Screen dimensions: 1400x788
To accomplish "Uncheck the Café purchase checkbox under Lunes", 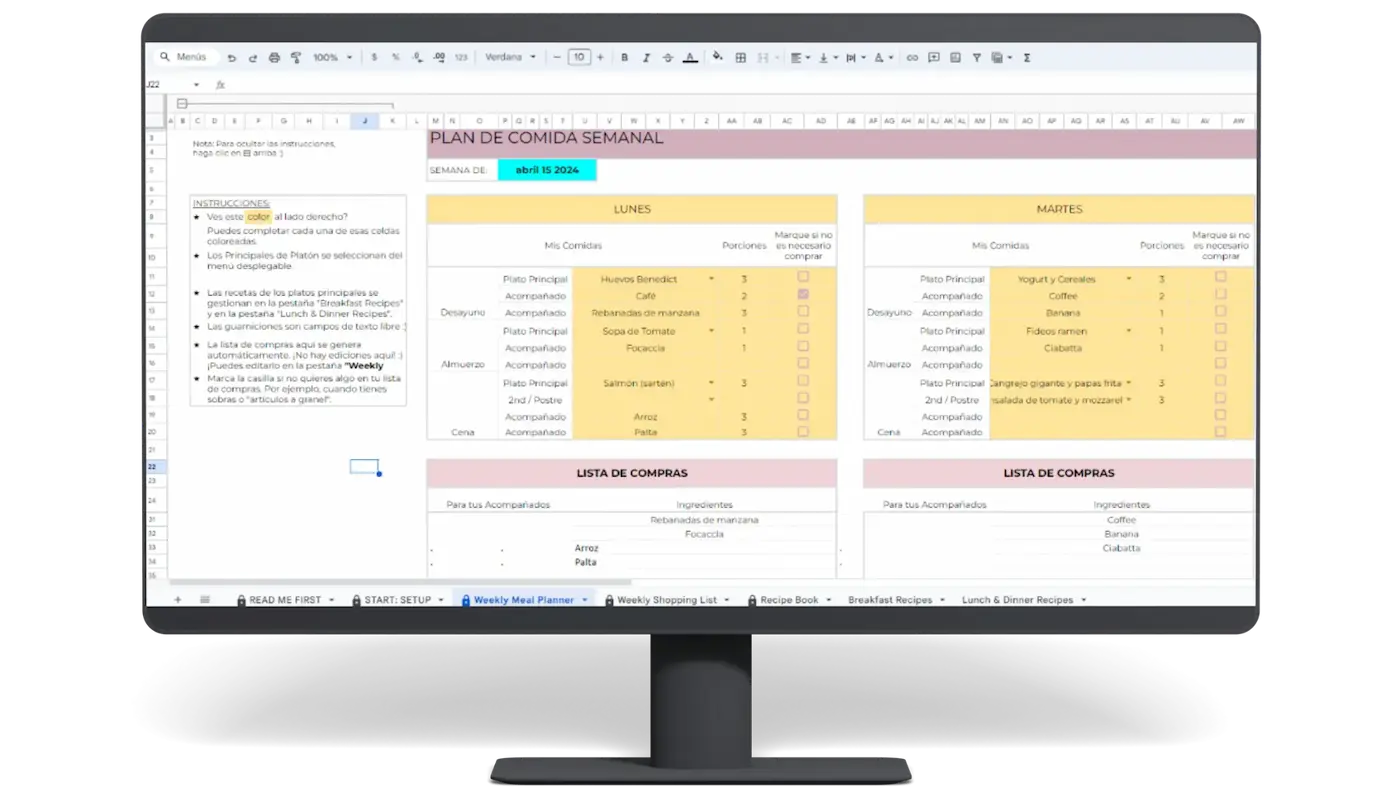I will tap(803, 295).
